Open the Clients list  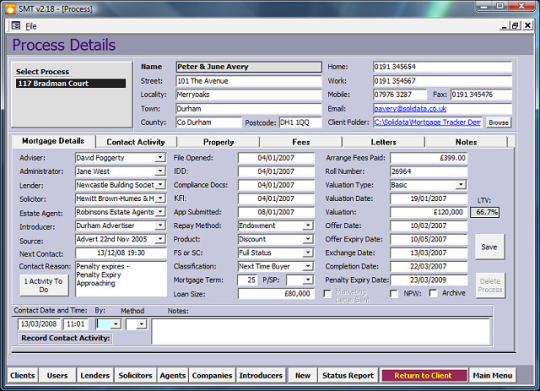coord(22,375)
